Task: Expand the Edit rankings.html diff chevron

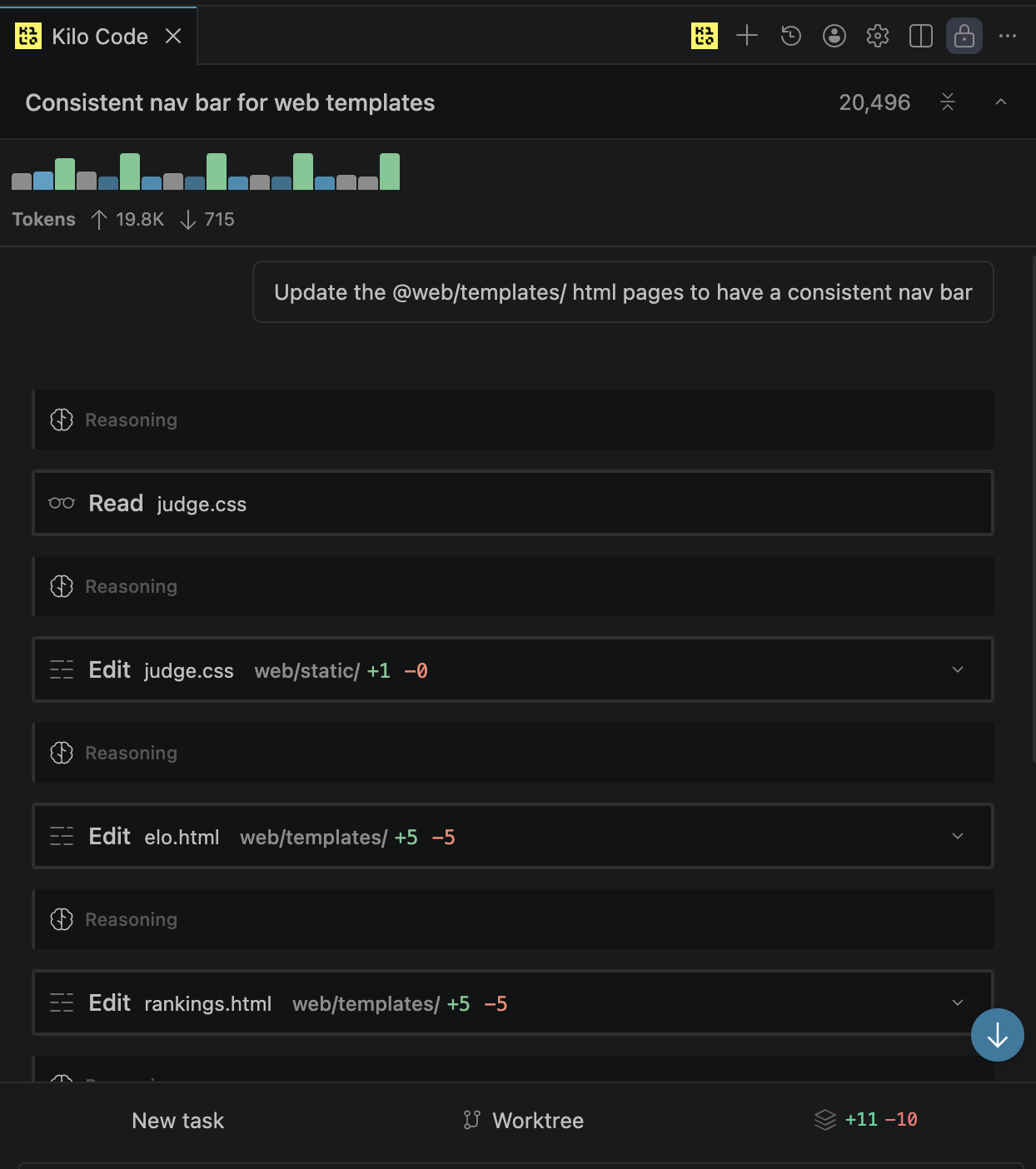Action: coord(958,1002)
